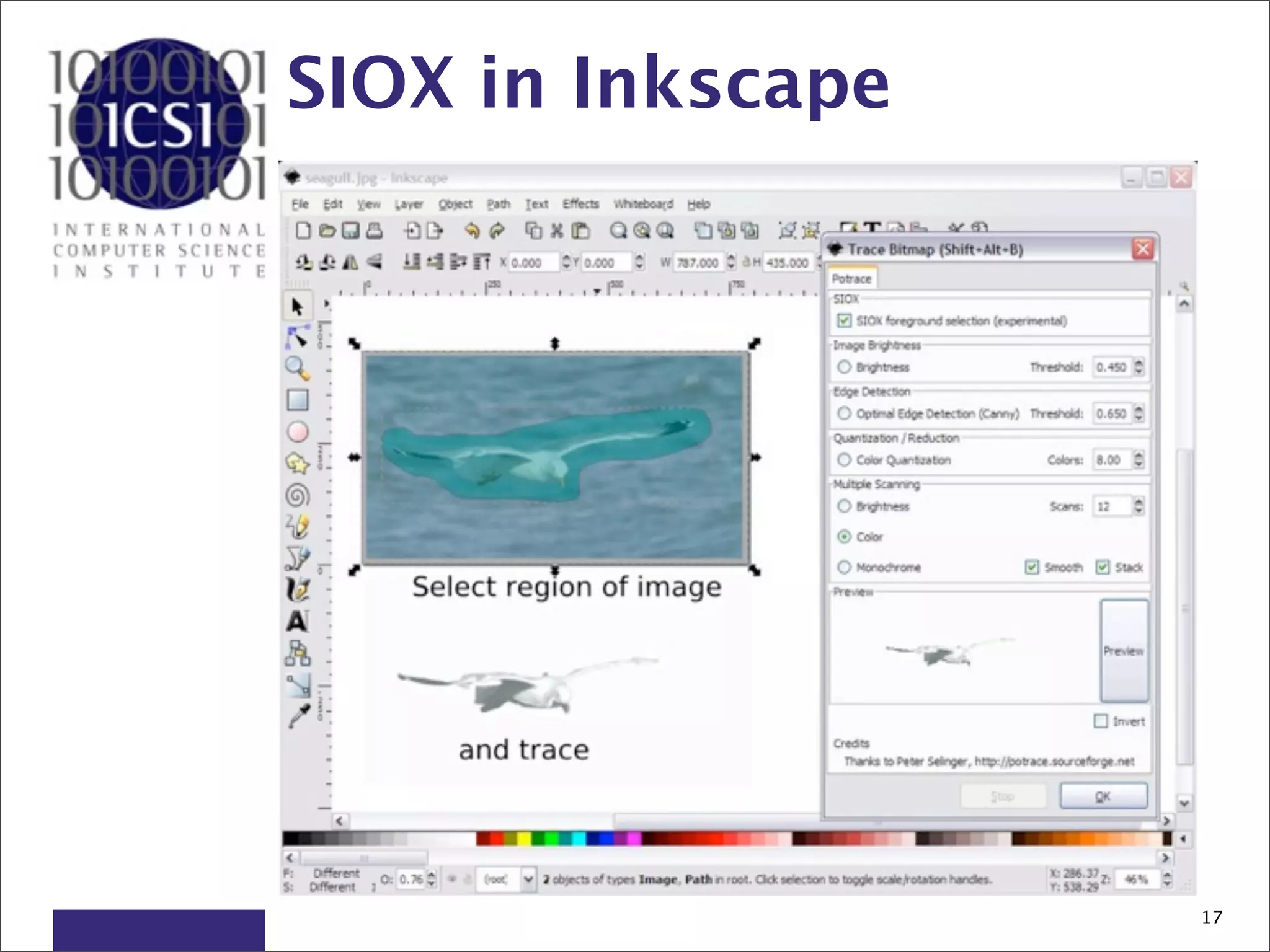Select Image Brightness radio button
Screen dimensions: 1270x952
(x=844, y=367)
